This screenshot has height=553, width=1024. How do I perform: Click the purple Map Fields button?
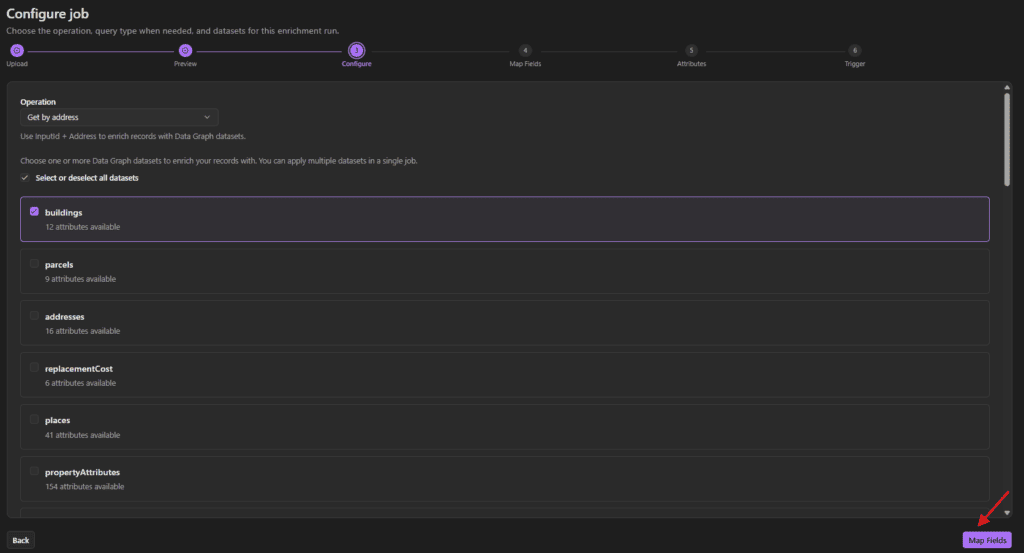point(987,540)
